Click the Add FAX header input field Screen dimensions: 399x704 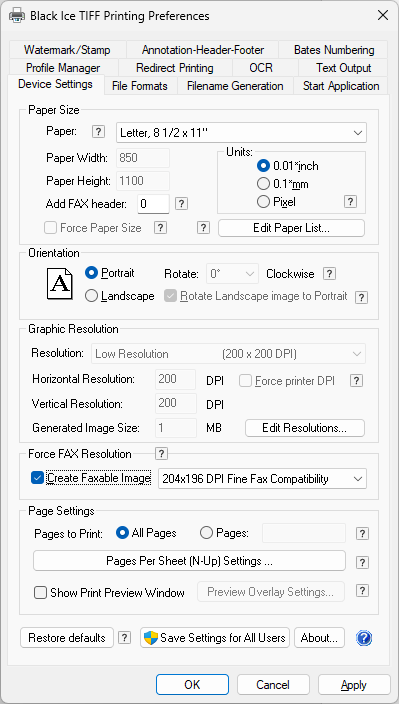(153, 204)
